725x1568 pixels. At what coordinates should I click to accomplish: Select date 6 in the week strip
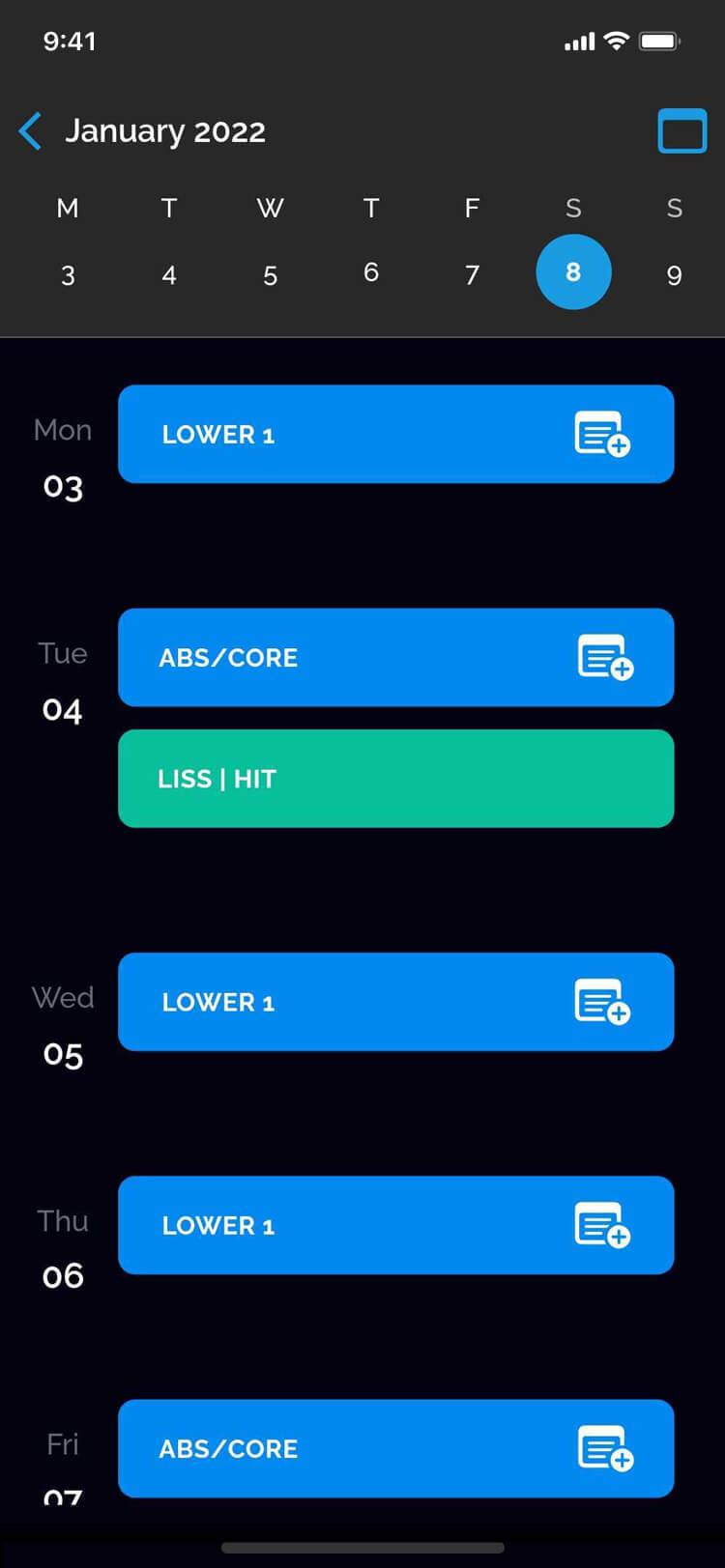tap(371, 273)
